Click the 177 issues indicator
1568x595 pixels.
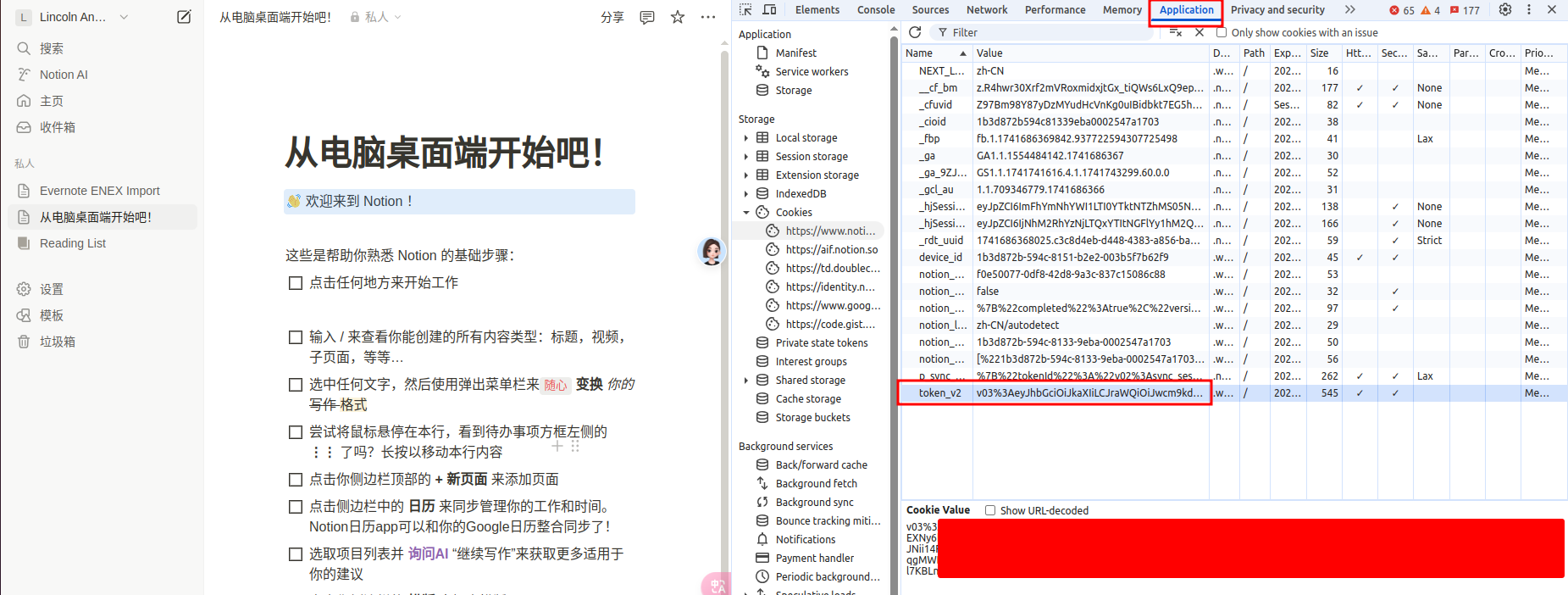click(x=1465, y=10)
